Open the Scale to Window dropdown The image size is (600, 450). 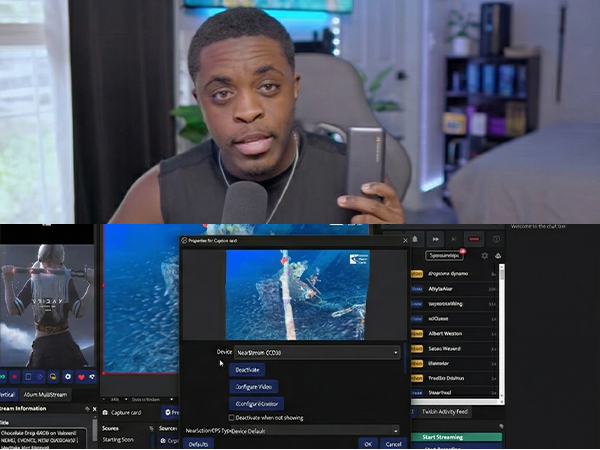tap(152, 399)
